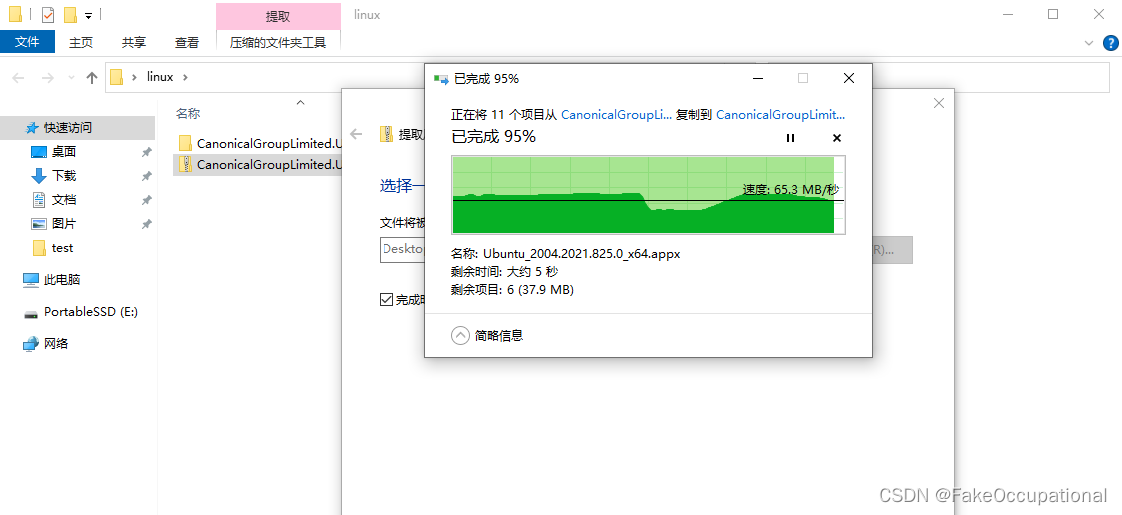The image size is (1122, 515).
Task: Open the source CanonicalGroupLi... link
Action: pyautogui.click(x=616, y=114)
